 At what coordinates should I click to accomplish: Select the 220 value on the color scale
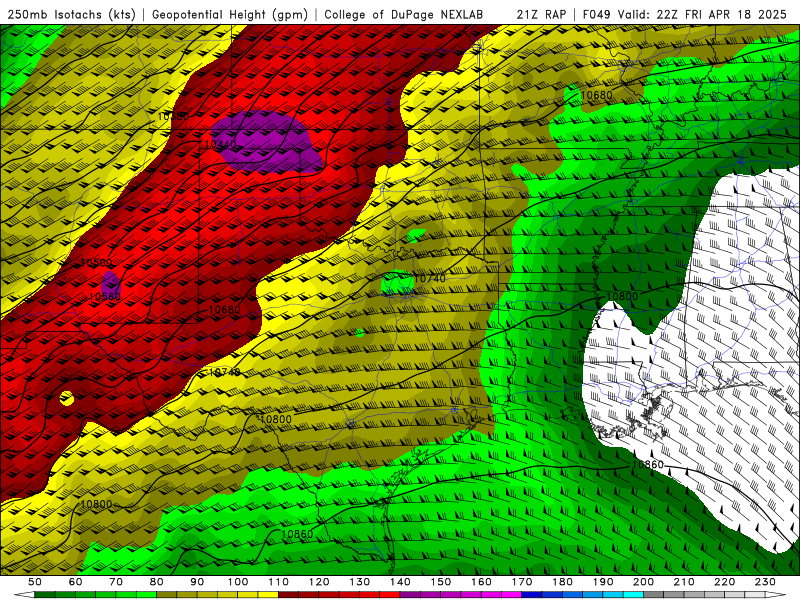[x=724, y=582]
